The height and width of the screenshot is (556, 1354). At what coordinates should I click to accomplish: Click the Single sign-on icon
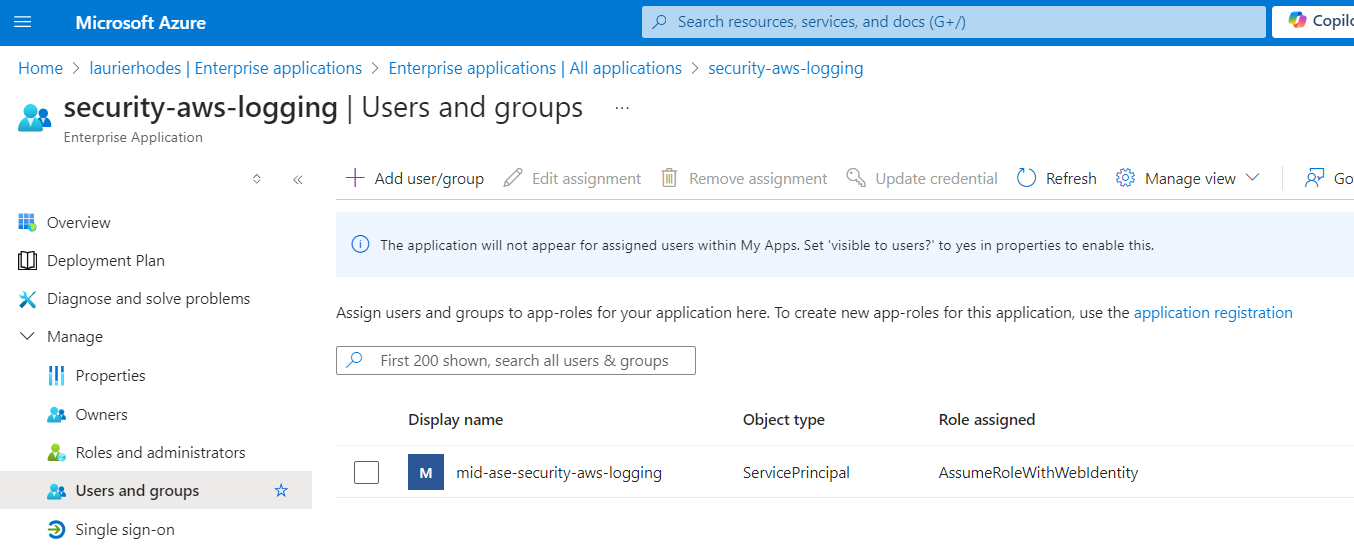click(x=57, y=529)
